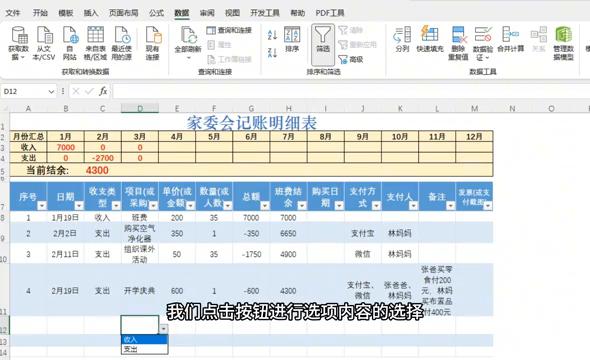
Task: Open the PDF工具 tab
Action: coord(330,13)
